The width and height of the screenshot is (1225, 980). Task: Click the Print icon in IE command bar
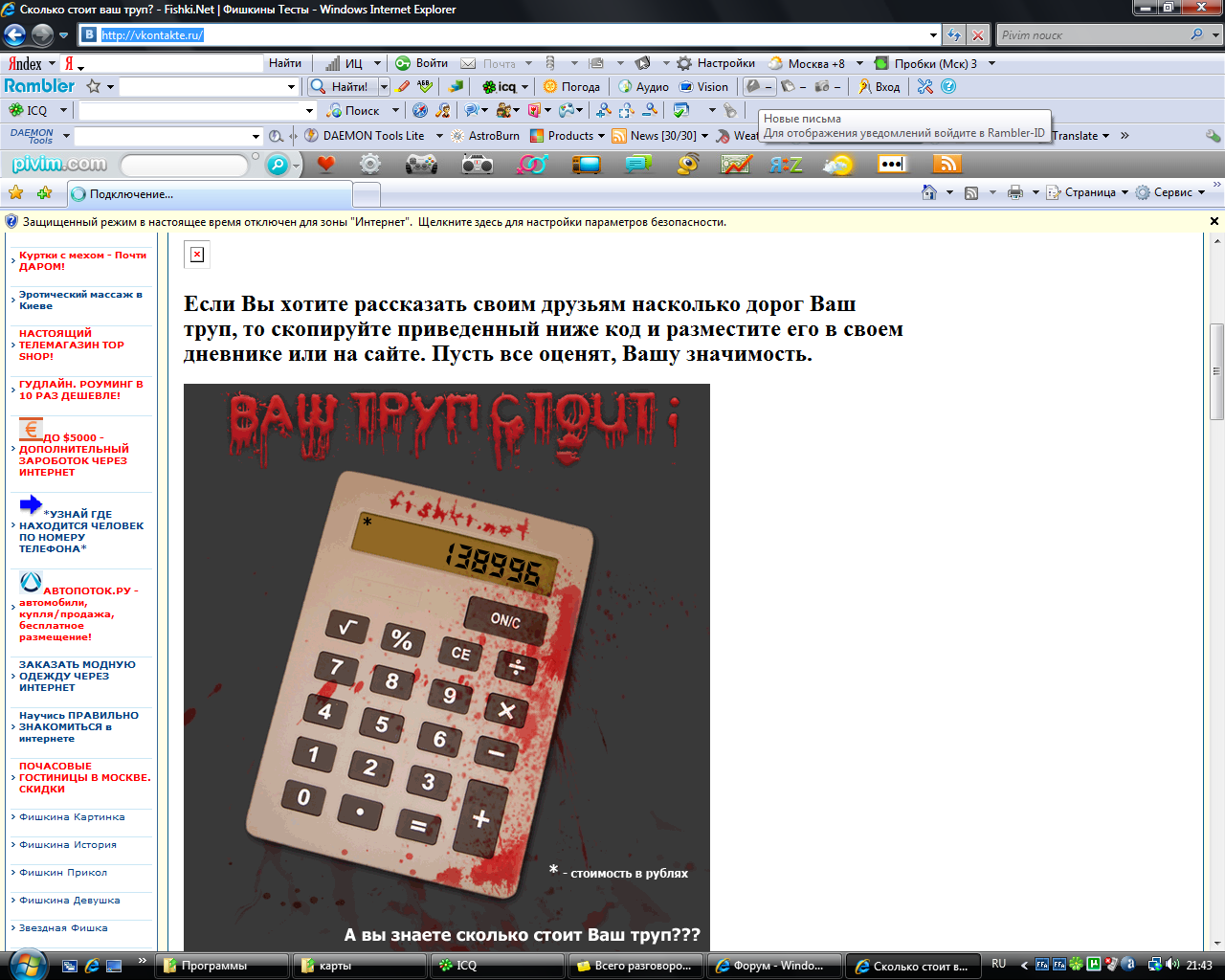coord(1015,192)
